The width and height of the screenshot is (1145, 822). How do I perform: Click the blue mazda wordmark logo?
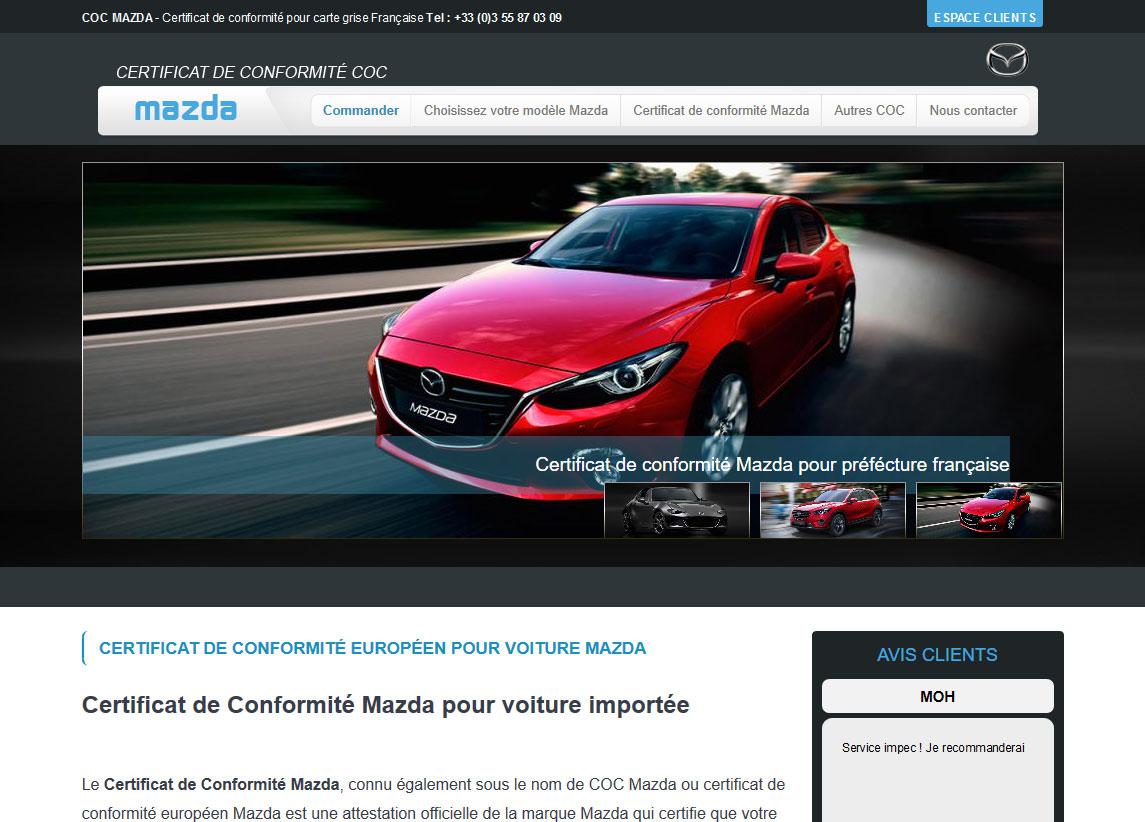[x=186, y=108]
